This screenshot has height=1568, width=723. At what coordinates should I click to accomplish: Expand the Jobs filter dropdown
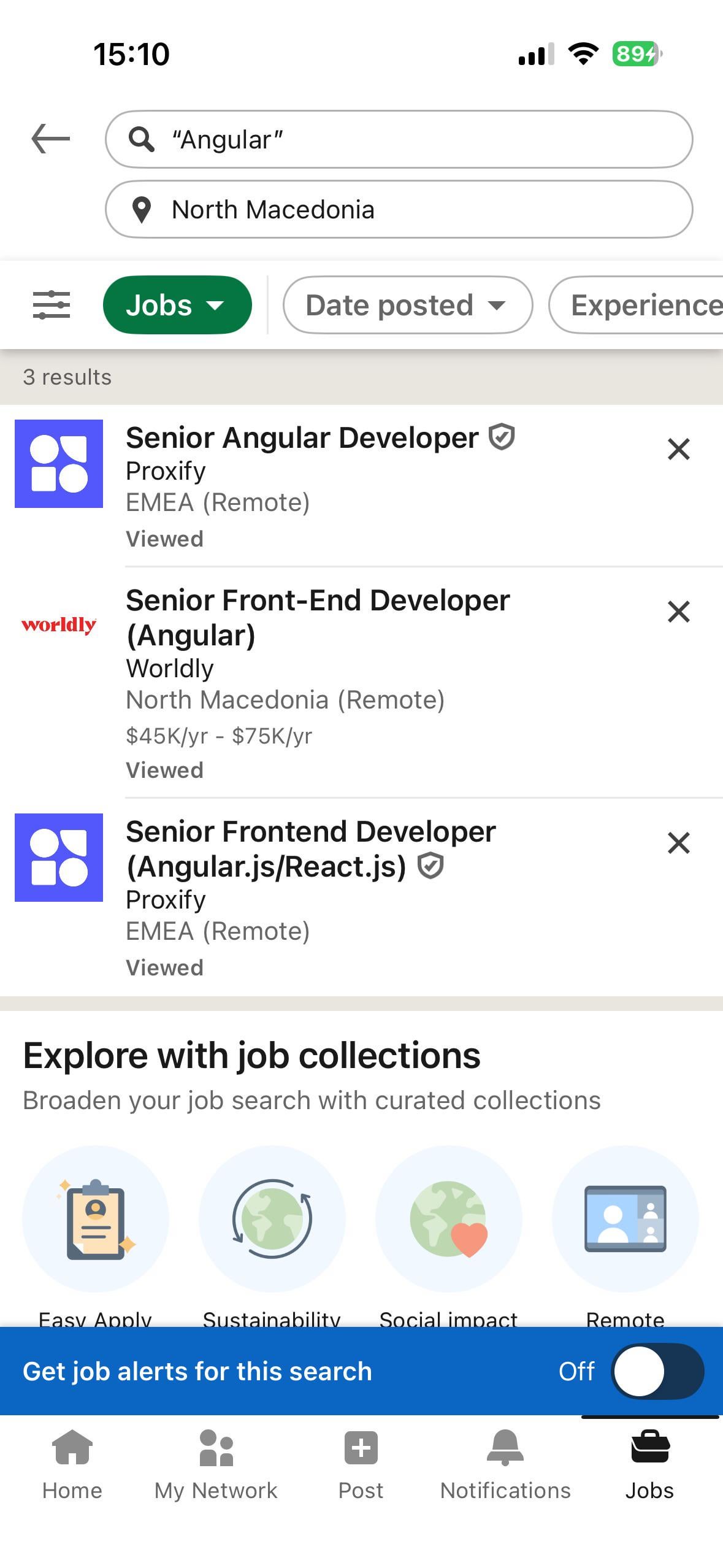[177, 305]
